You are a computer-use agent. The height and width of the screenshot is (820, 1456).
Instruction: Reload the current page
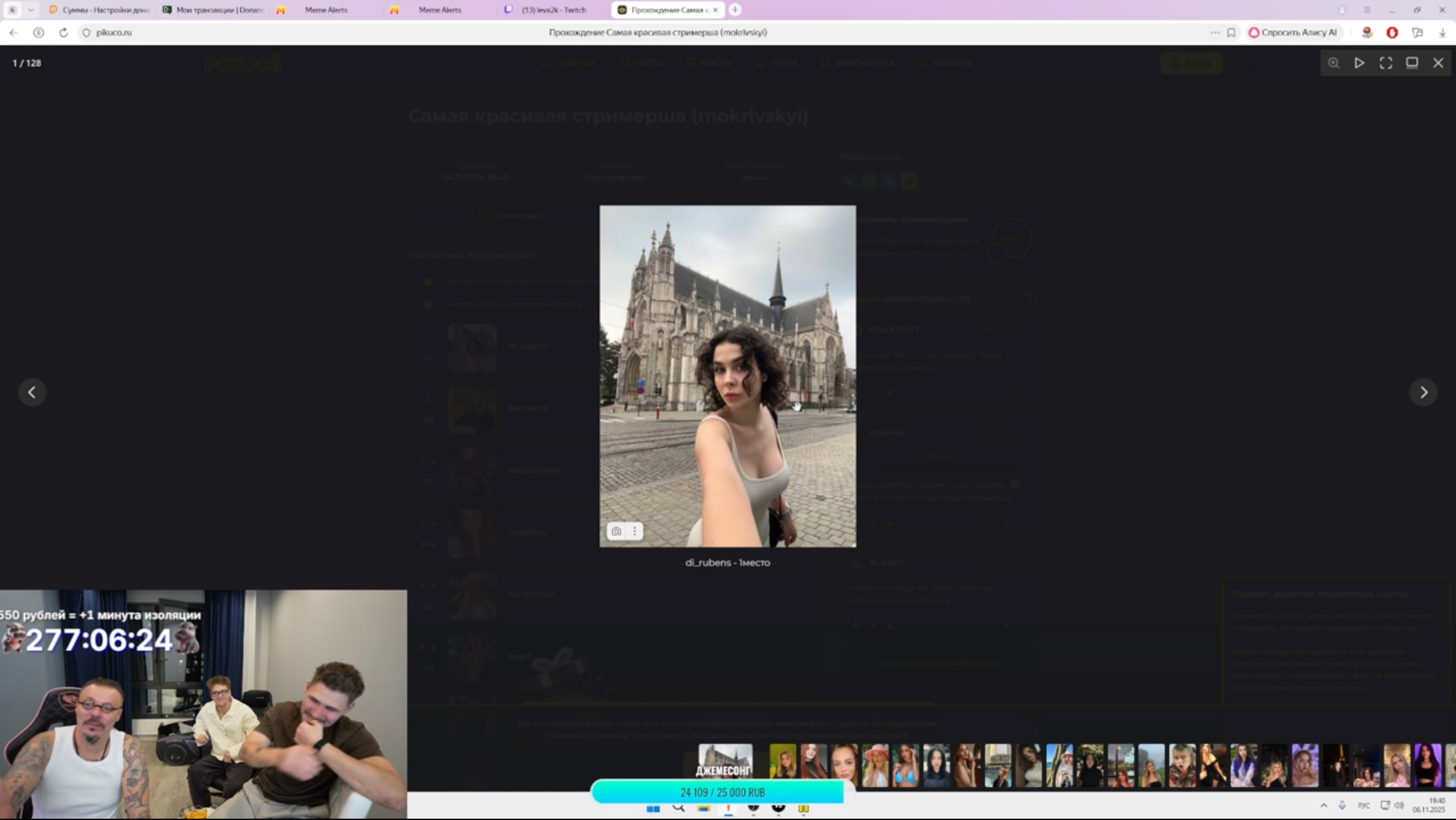pyautogui.click(x=64, y=32)
